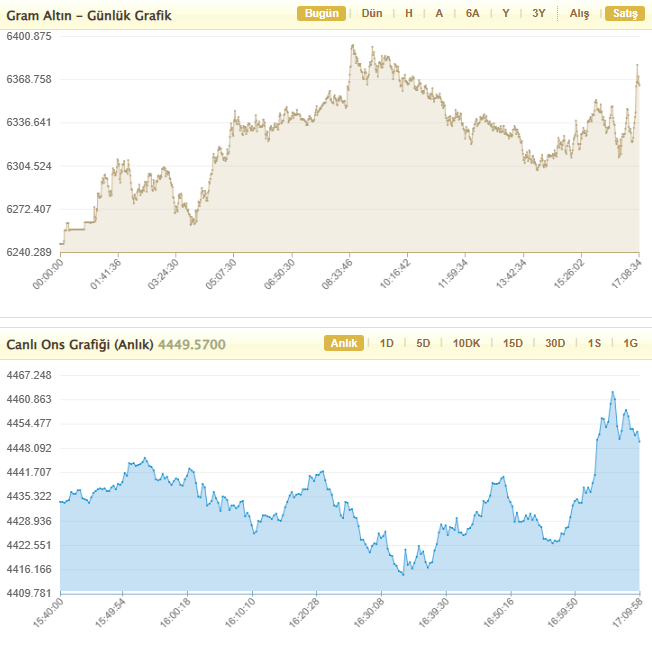Toggle chart to Alış price

coord(579,14)
